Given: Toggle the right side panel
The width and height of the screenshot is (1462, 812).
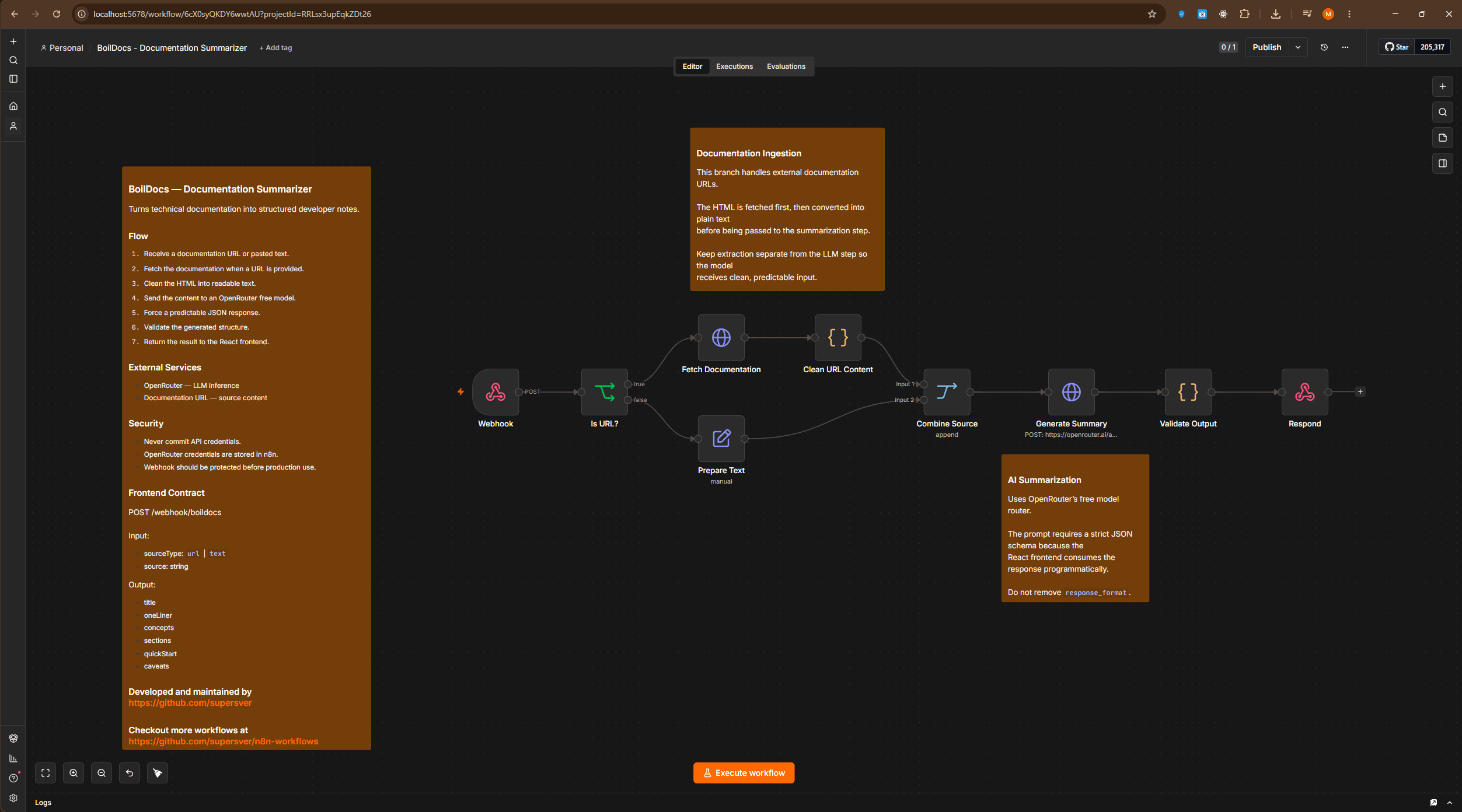Looking at the screenshot, I should pos(1443,163).
